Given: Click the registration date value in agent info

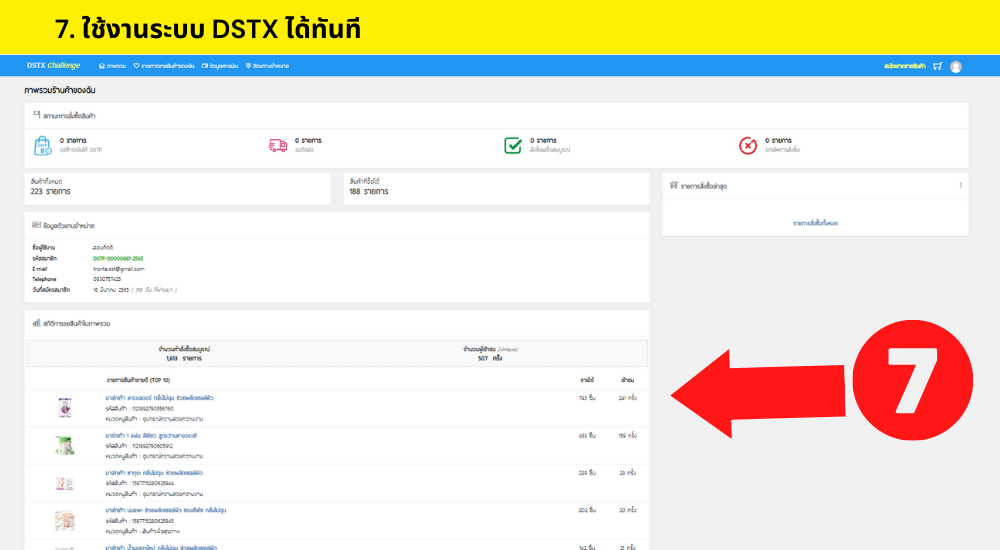Looking at the screenshot, I should click(x=135, y=290).
